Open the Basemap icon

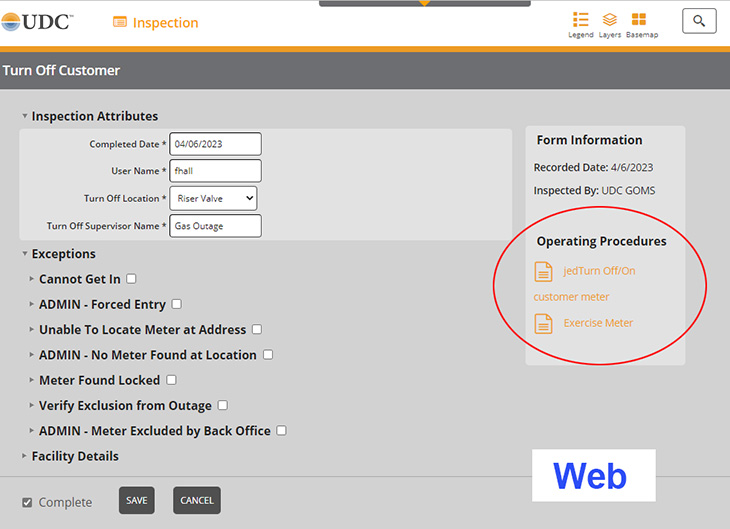click(639, 20)
